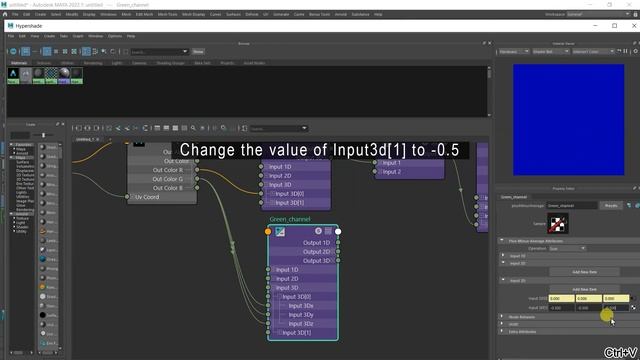Select the shiny sphere material swatch in Browser
This screenshot has width=640, height=360.
[64, 76]
